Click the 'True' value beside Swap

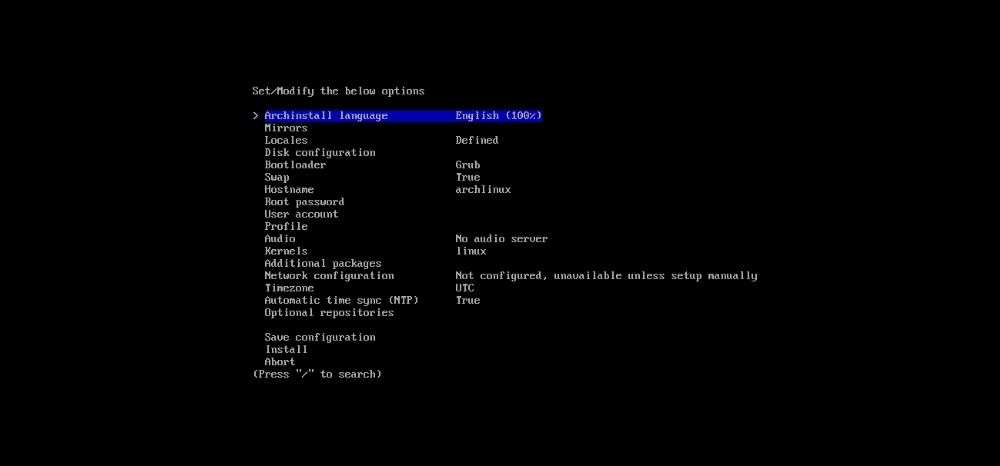coord(467,177)
